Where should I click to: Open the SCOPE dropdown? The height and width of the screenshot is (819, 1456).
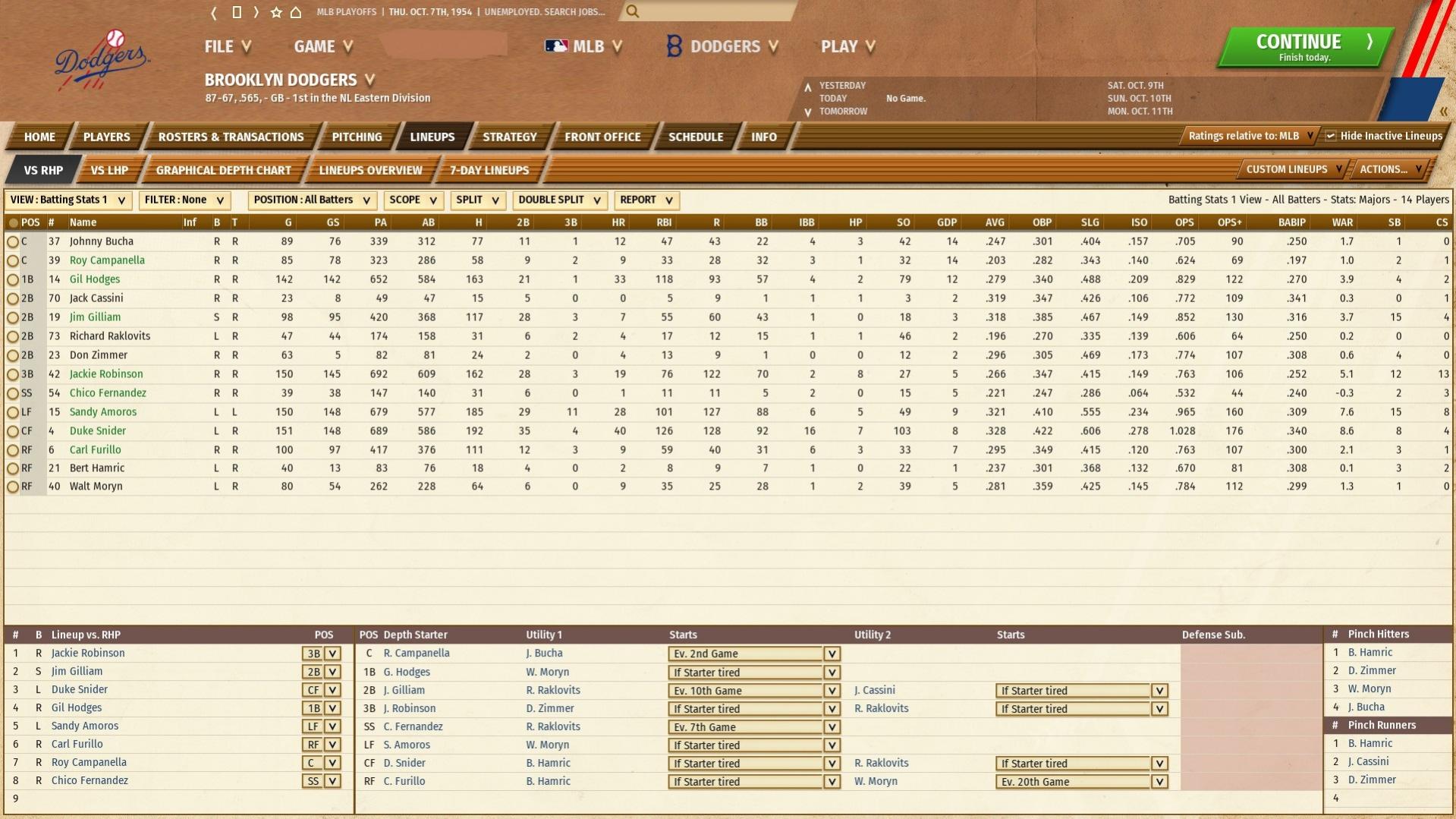[414, 200]
